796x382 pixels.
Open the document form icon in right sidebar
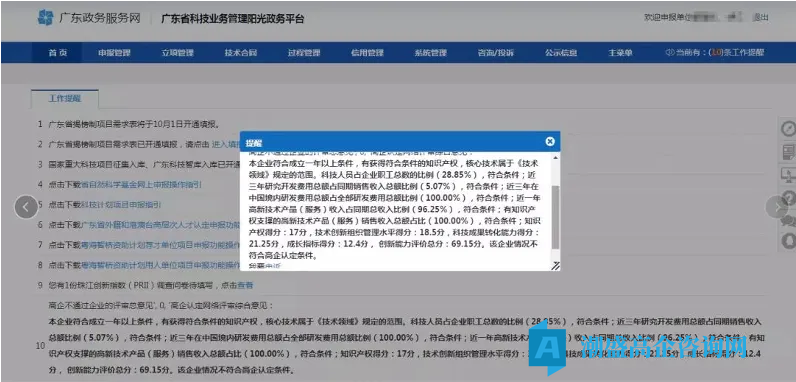pyautogui.click(x=788, y=152)
